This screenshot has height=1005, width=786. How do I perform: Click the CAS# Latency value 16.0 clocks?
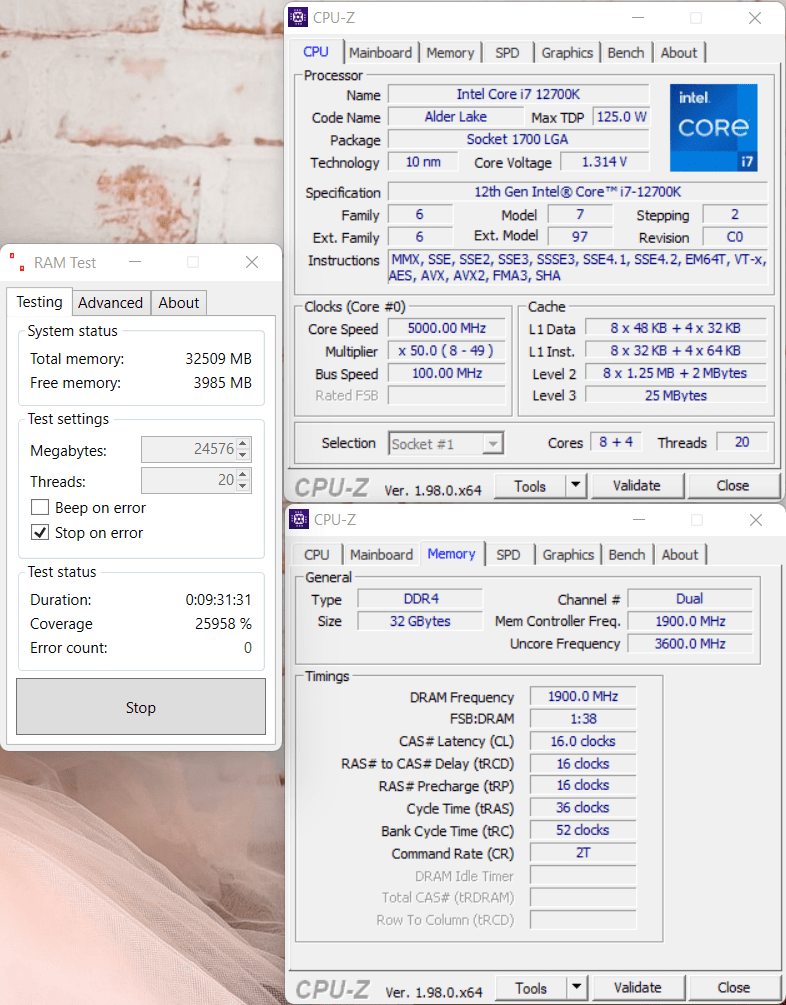tap(583, 741)
